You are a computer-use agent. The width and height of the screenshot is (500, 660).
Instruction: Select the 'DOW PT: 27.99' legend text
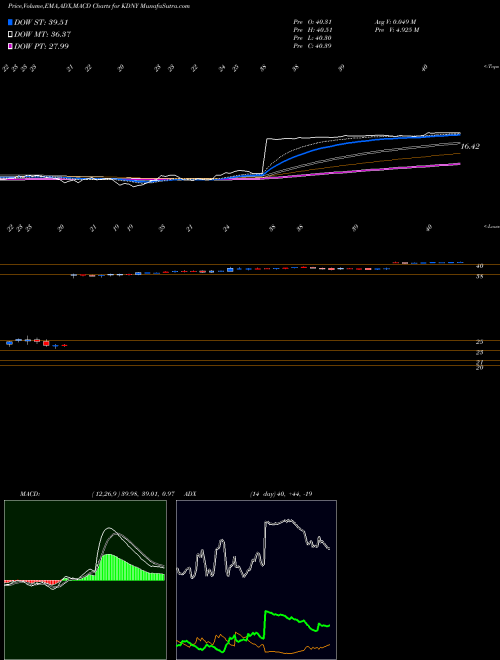pos(41,46)
